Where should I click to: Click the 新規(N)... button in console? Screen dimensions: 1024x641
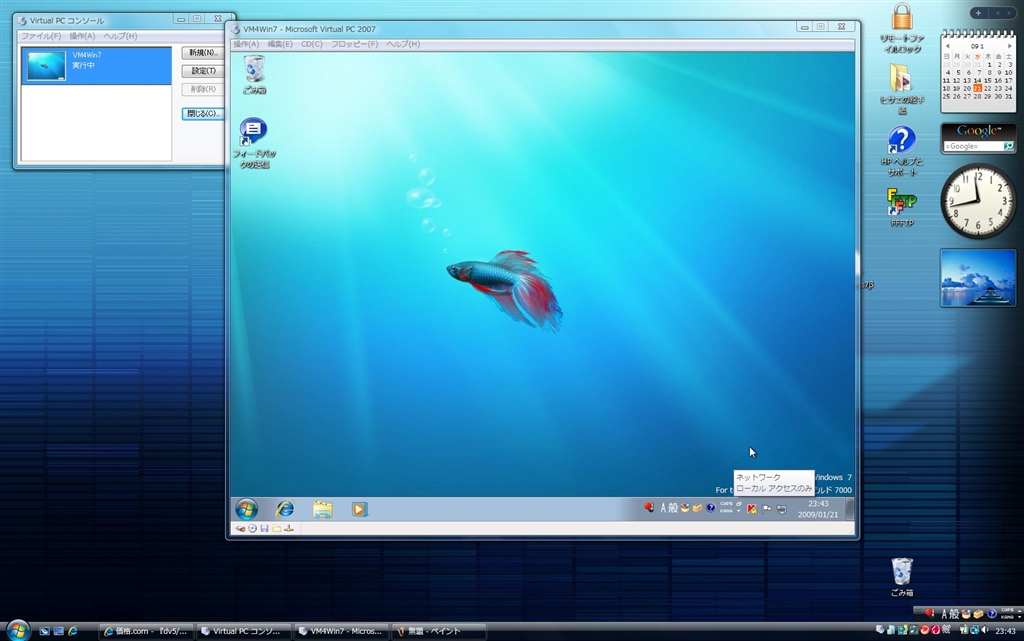(x=203, y=53)
